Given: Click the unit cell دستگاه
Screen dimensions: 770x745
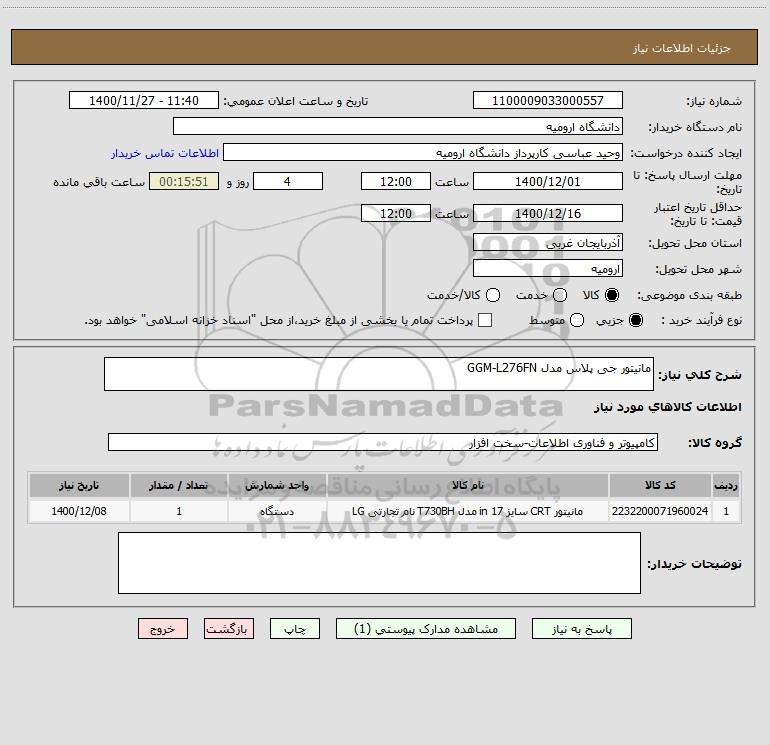Looking at the screenshot, I should pyautogui.click(x=277, y=511).
